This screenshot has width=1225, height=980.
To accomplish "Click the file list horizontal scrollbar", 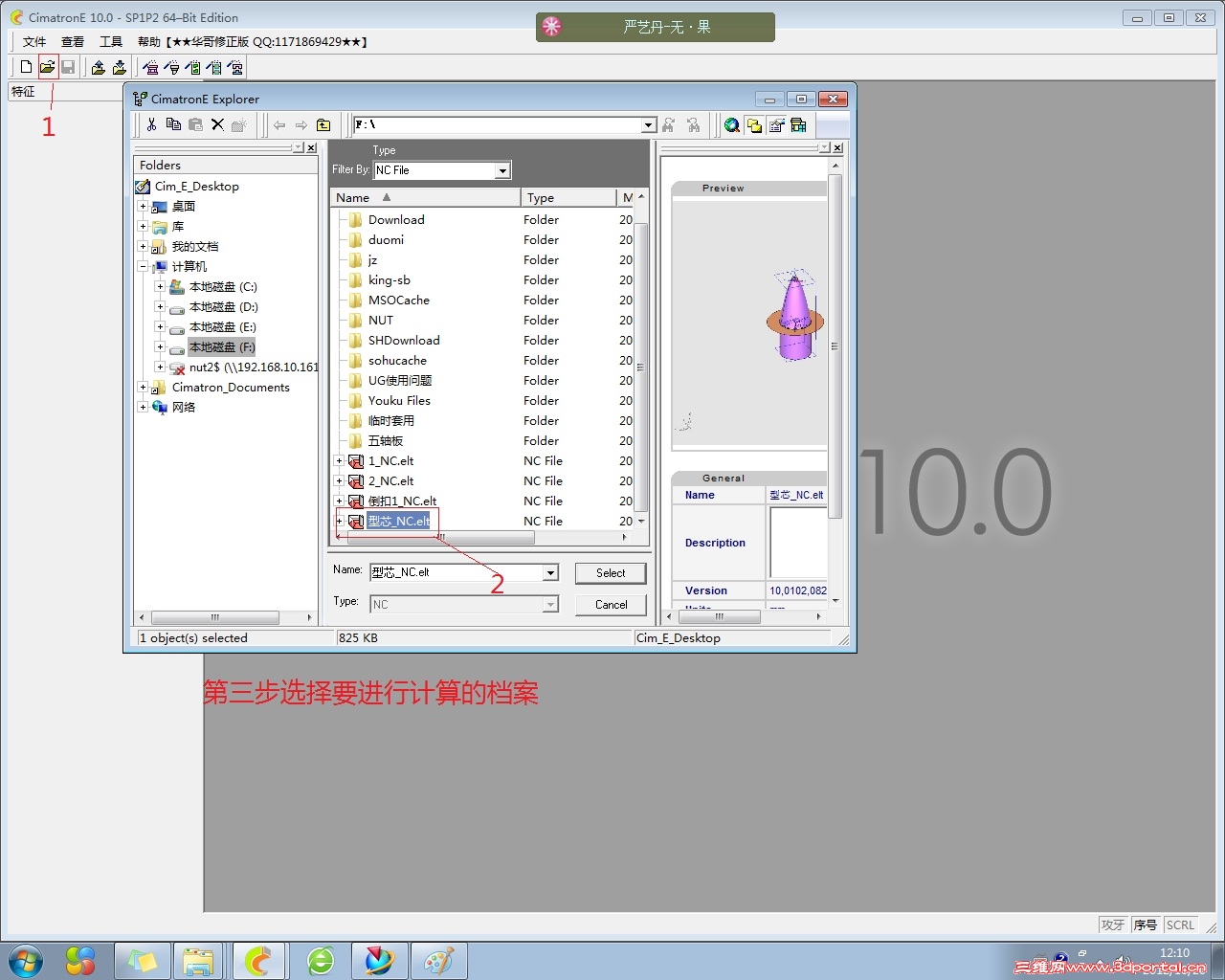I will point(480,538).
